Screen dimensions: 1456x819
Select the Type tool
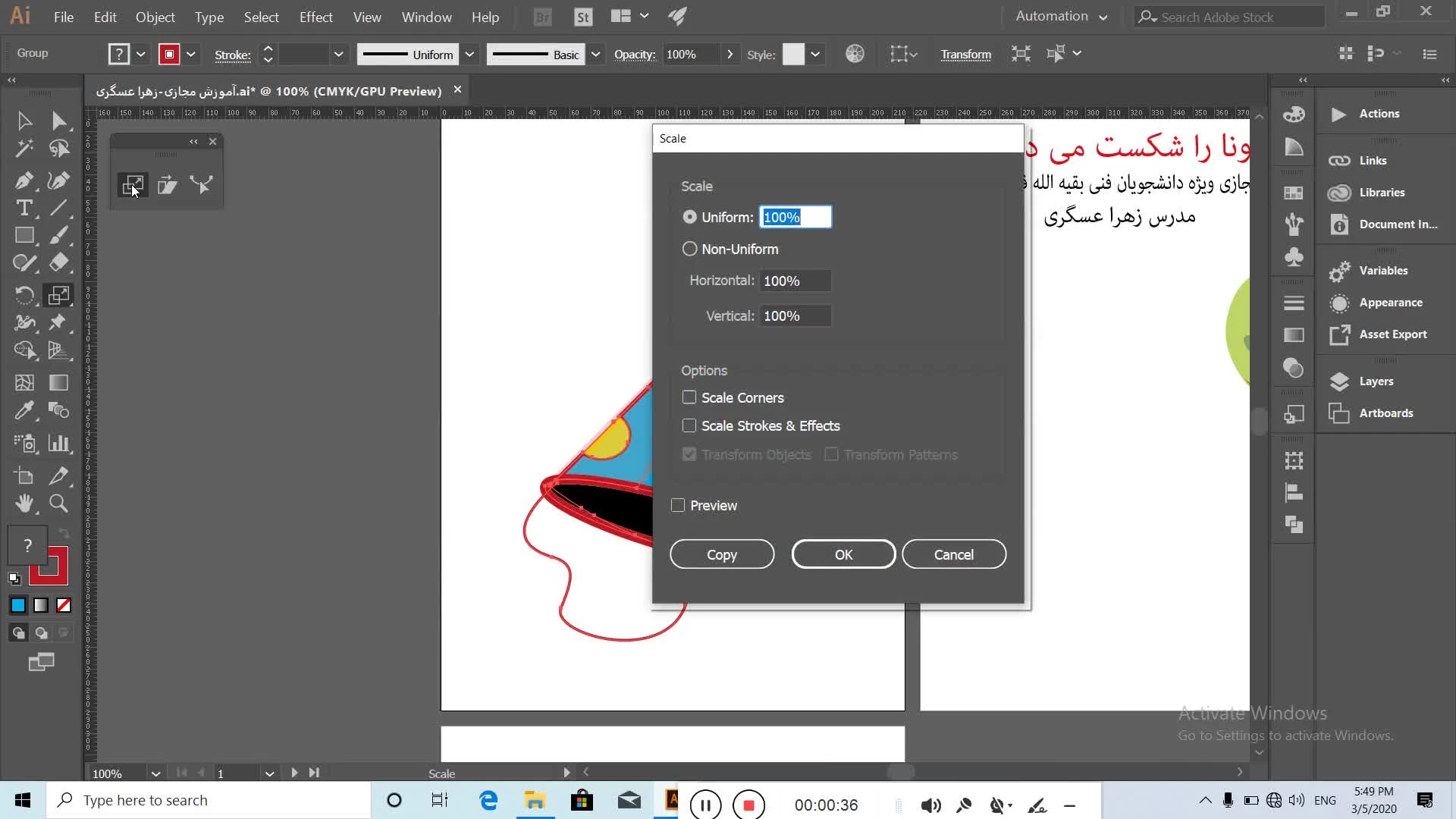pos(24,208)
